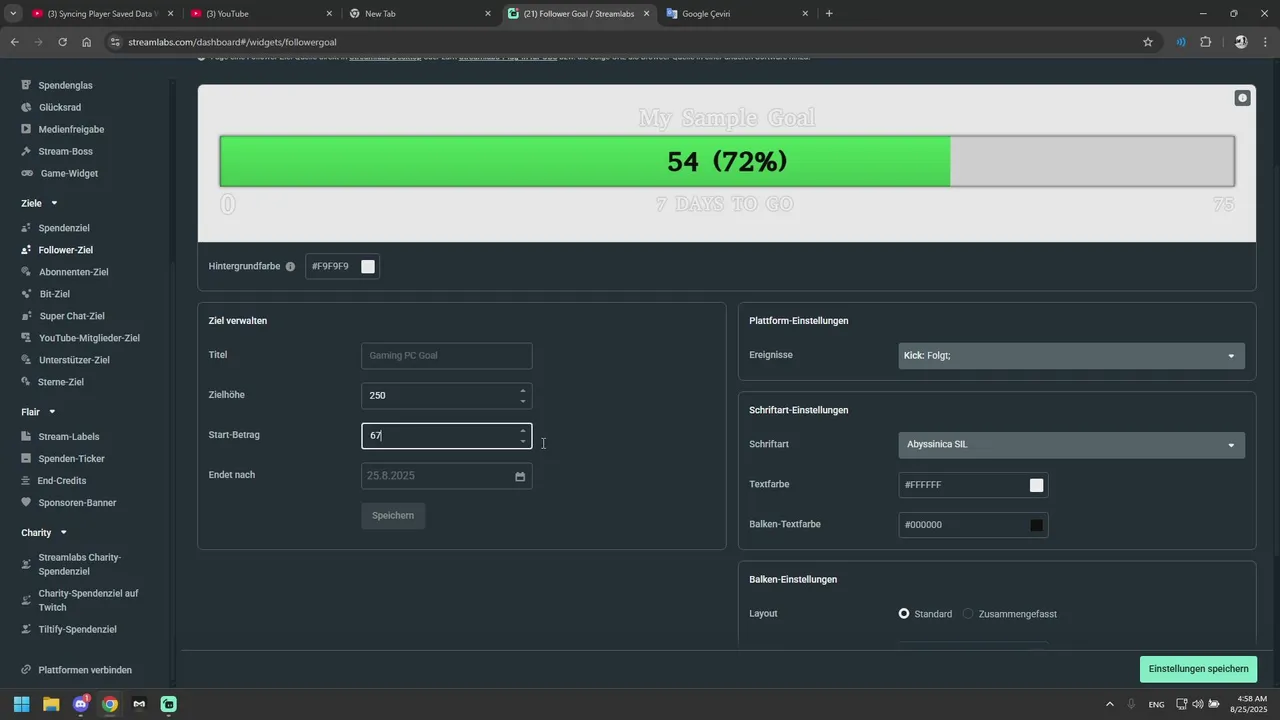
Task: Open the Balken-Textfarbe black swatch
Action: 1037,525
